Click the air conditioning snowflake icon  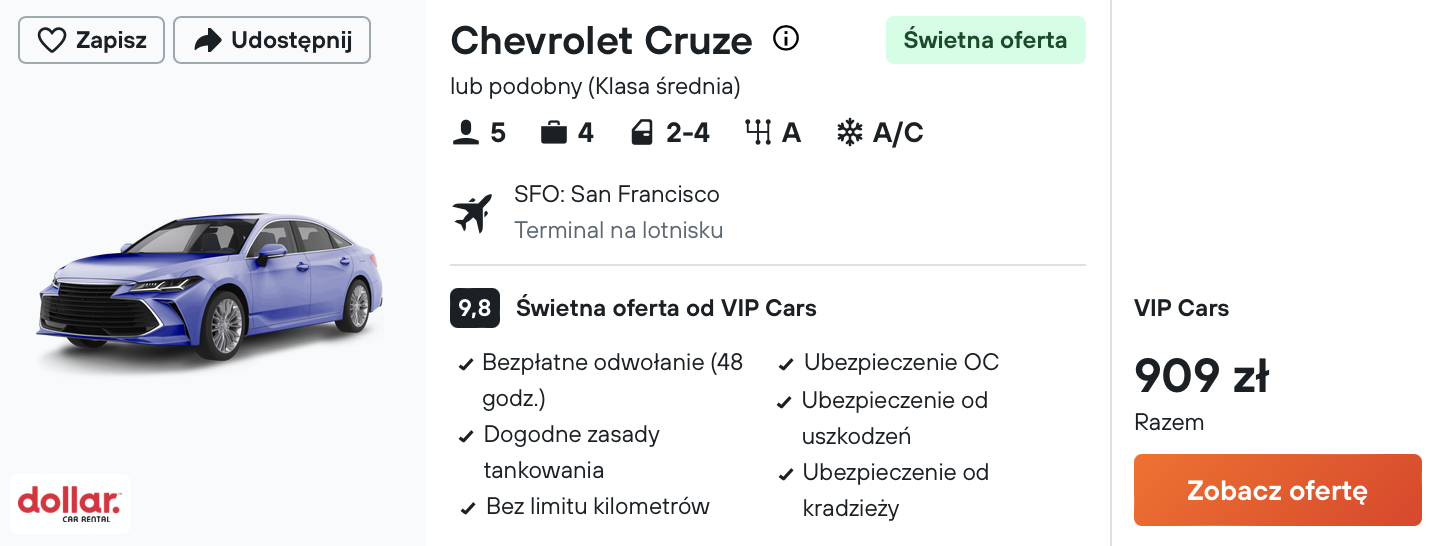point(849,133)
